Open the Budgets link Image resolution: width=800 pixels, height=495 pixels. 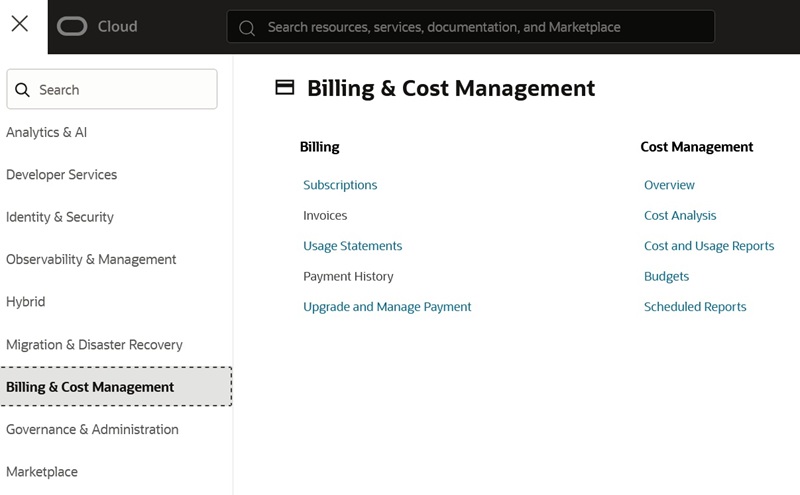pos(666,277)
